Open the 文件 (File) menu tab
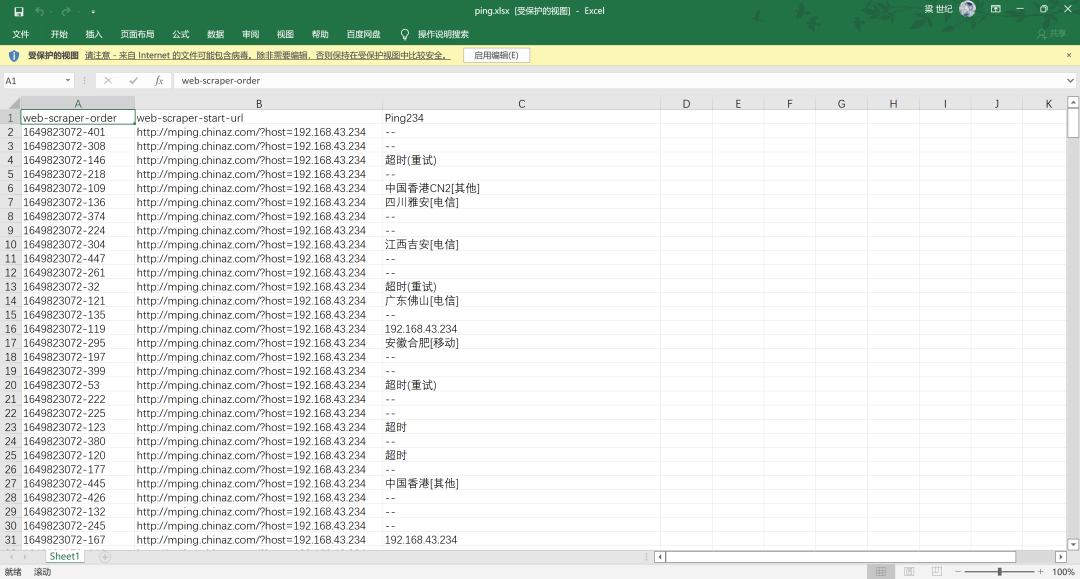This screenshot has height=579, width=1080. coord(21,34)
